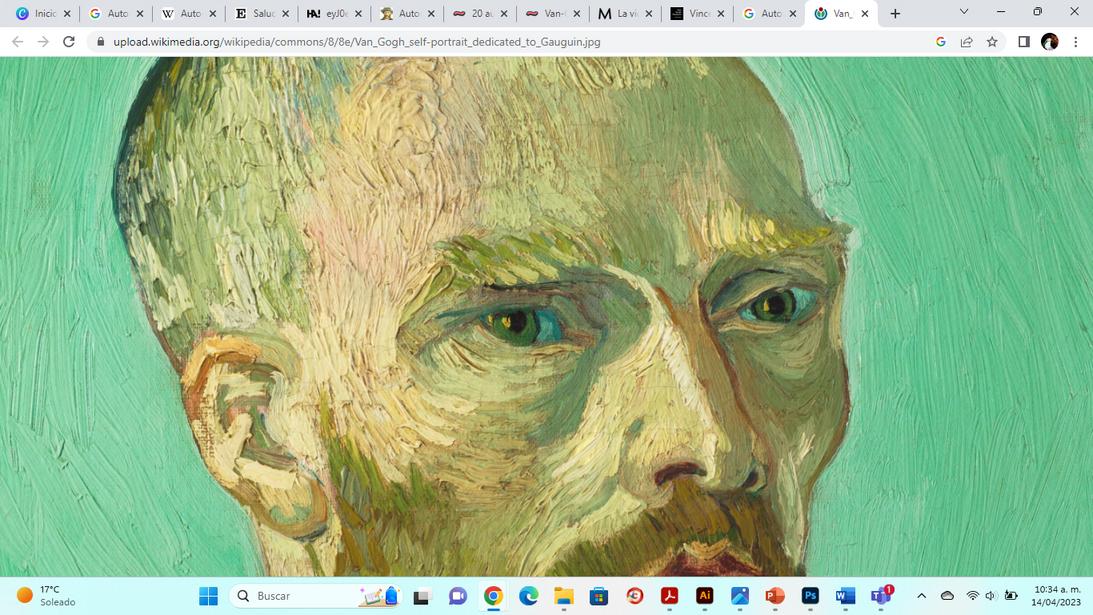Open the red circular app in taskbar

(x=634, y=596)
